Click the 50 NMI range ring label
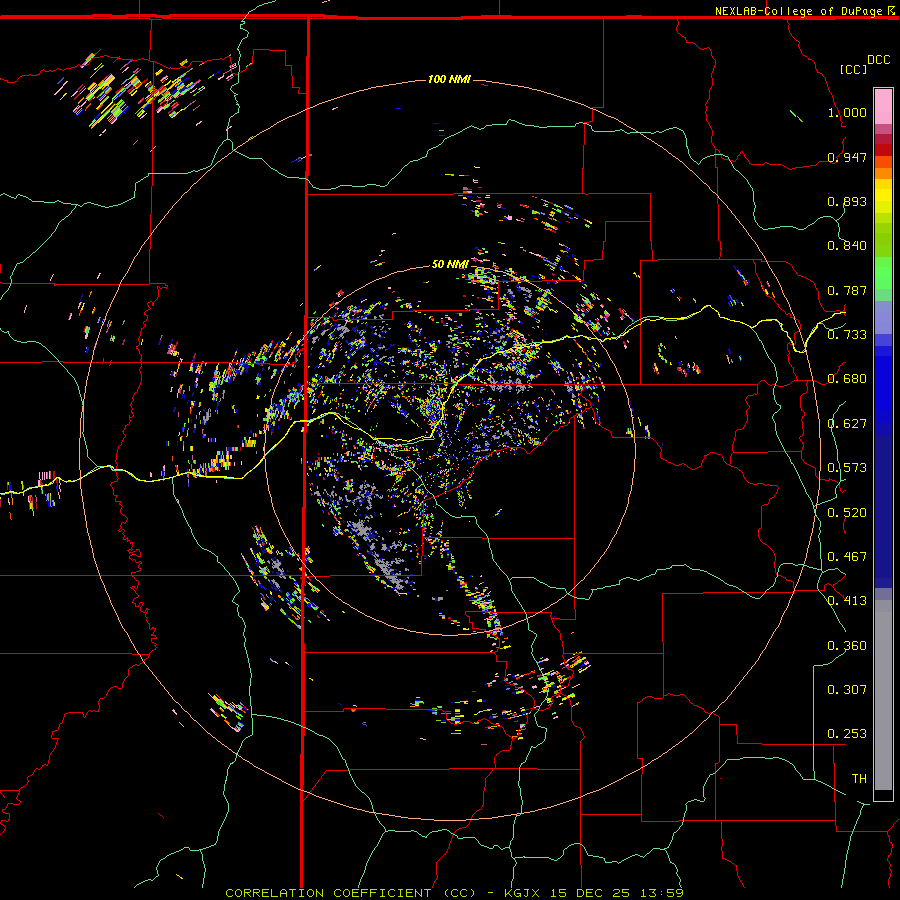 pos(450,264)
